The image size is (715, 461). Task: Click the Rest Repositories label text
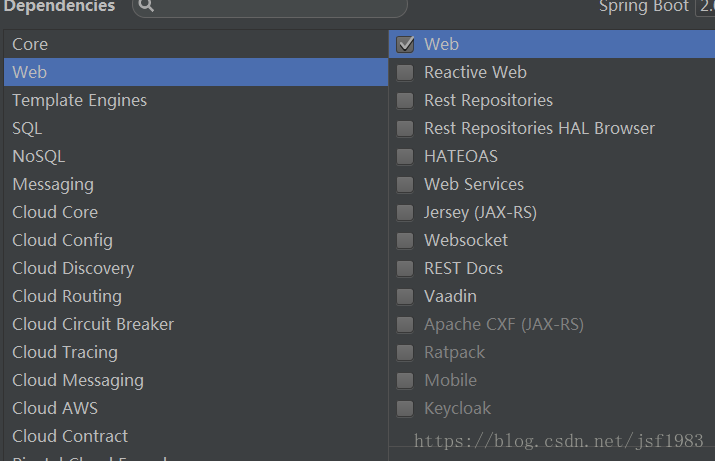click(x=488, y=100)
